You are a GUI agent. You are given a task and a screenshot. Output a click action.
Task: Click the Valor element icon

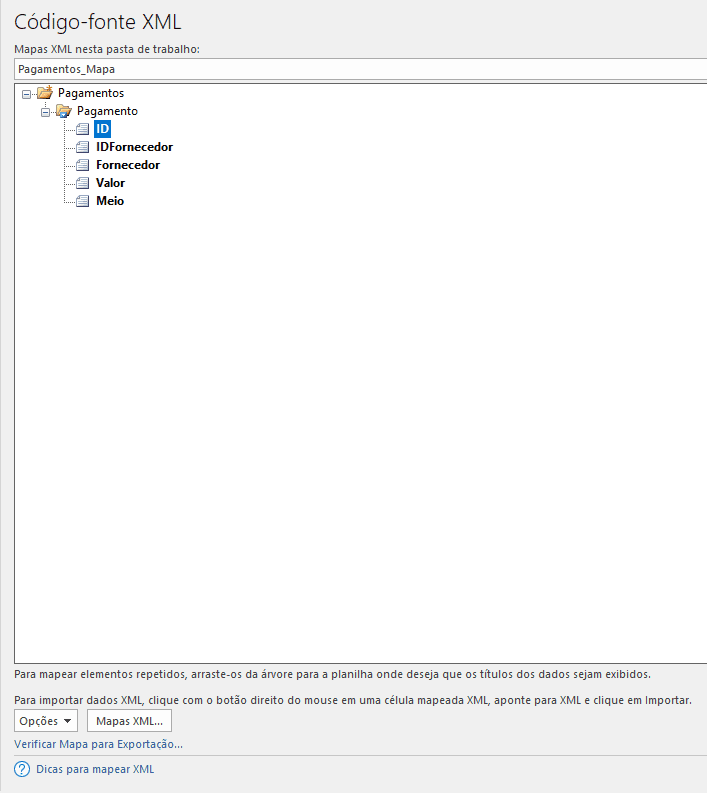click(83, 183)
